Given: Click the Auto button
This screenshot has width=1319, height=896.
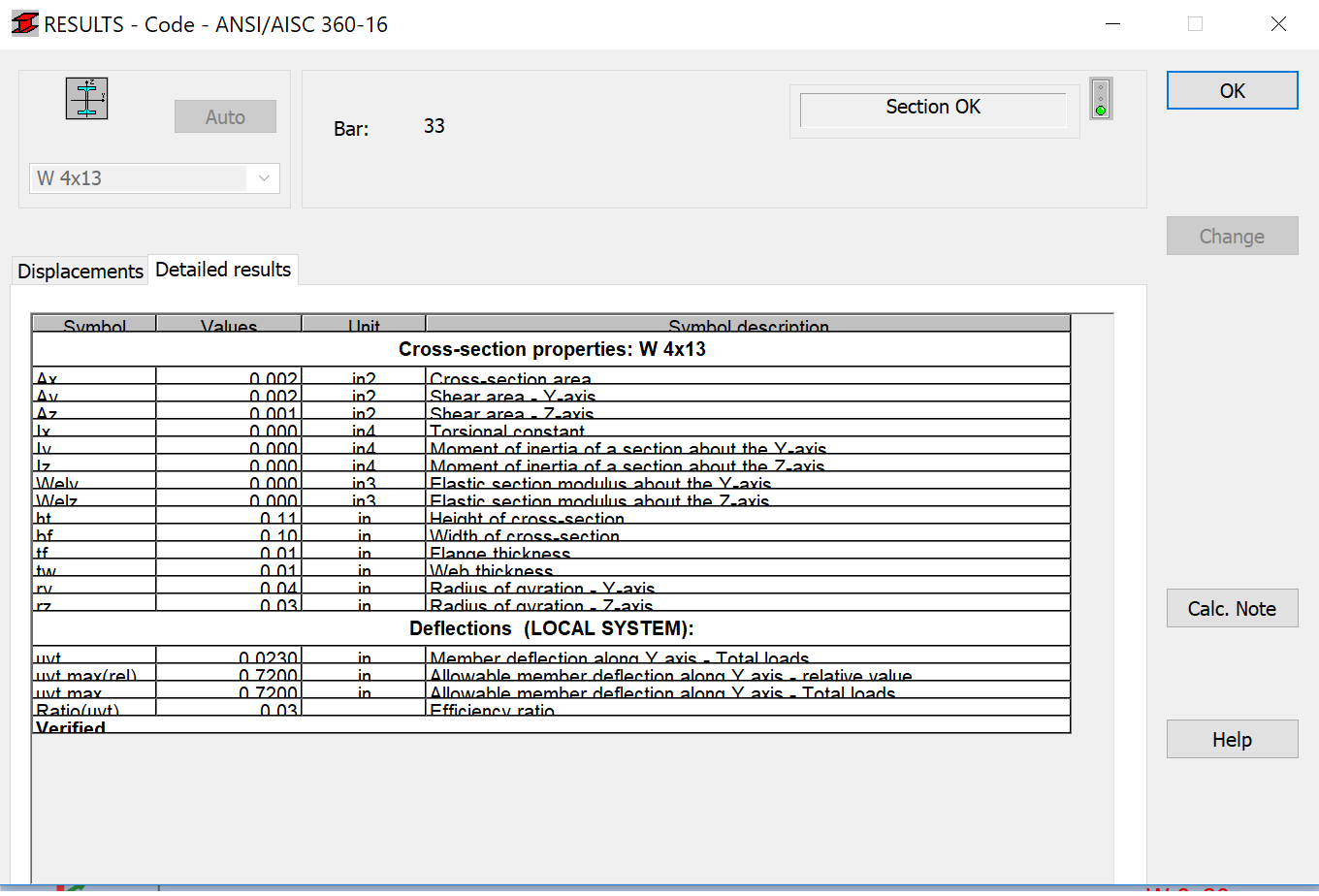Looking at the screenshot, I should tap(225, 117).
